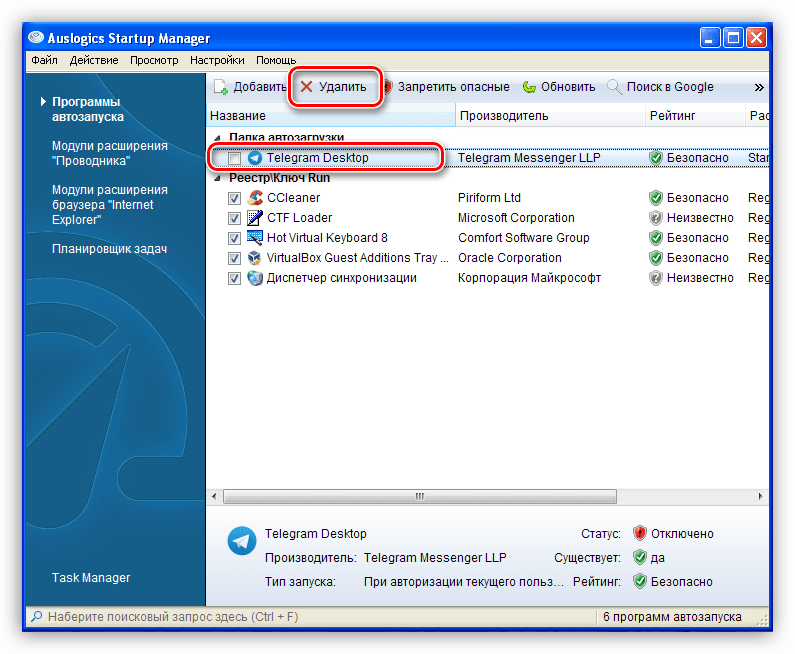Open the Помощь menu
Screen dimensions: 795x654
point(276,60)
